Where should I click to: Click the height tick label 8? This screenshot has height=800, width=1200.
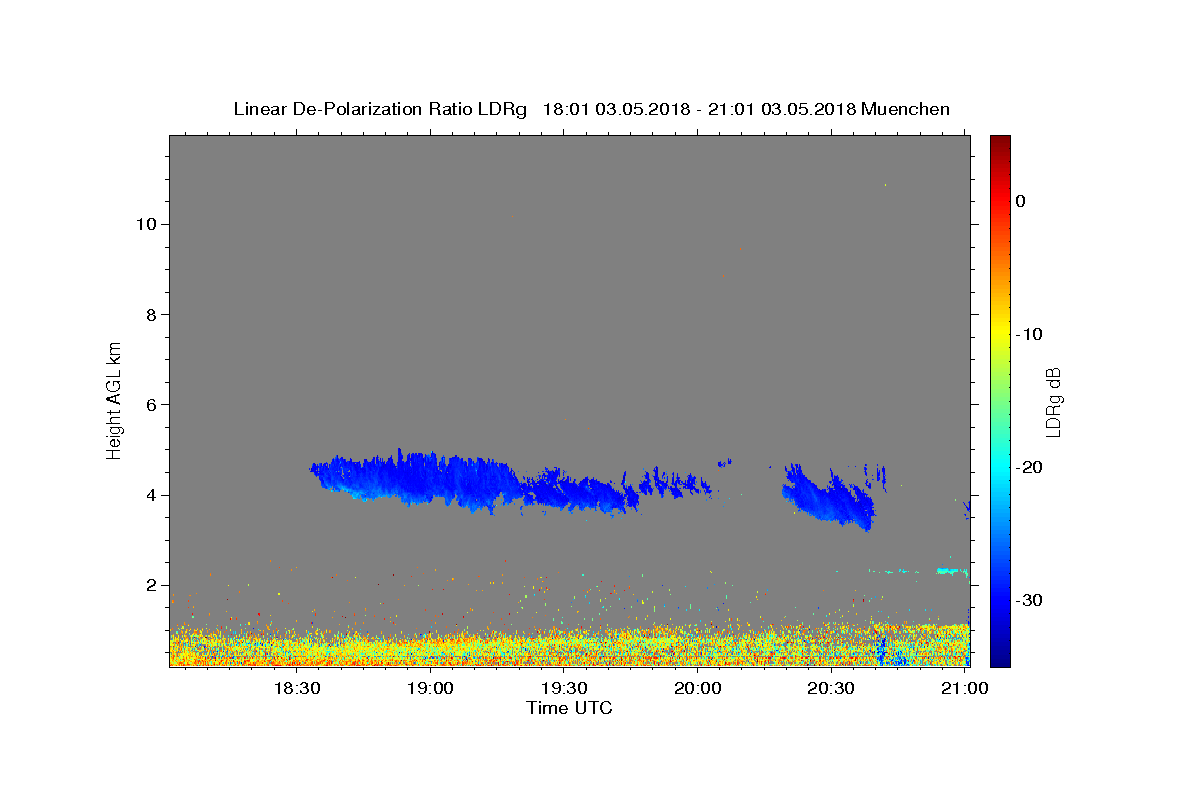click(x=150, y=314)
